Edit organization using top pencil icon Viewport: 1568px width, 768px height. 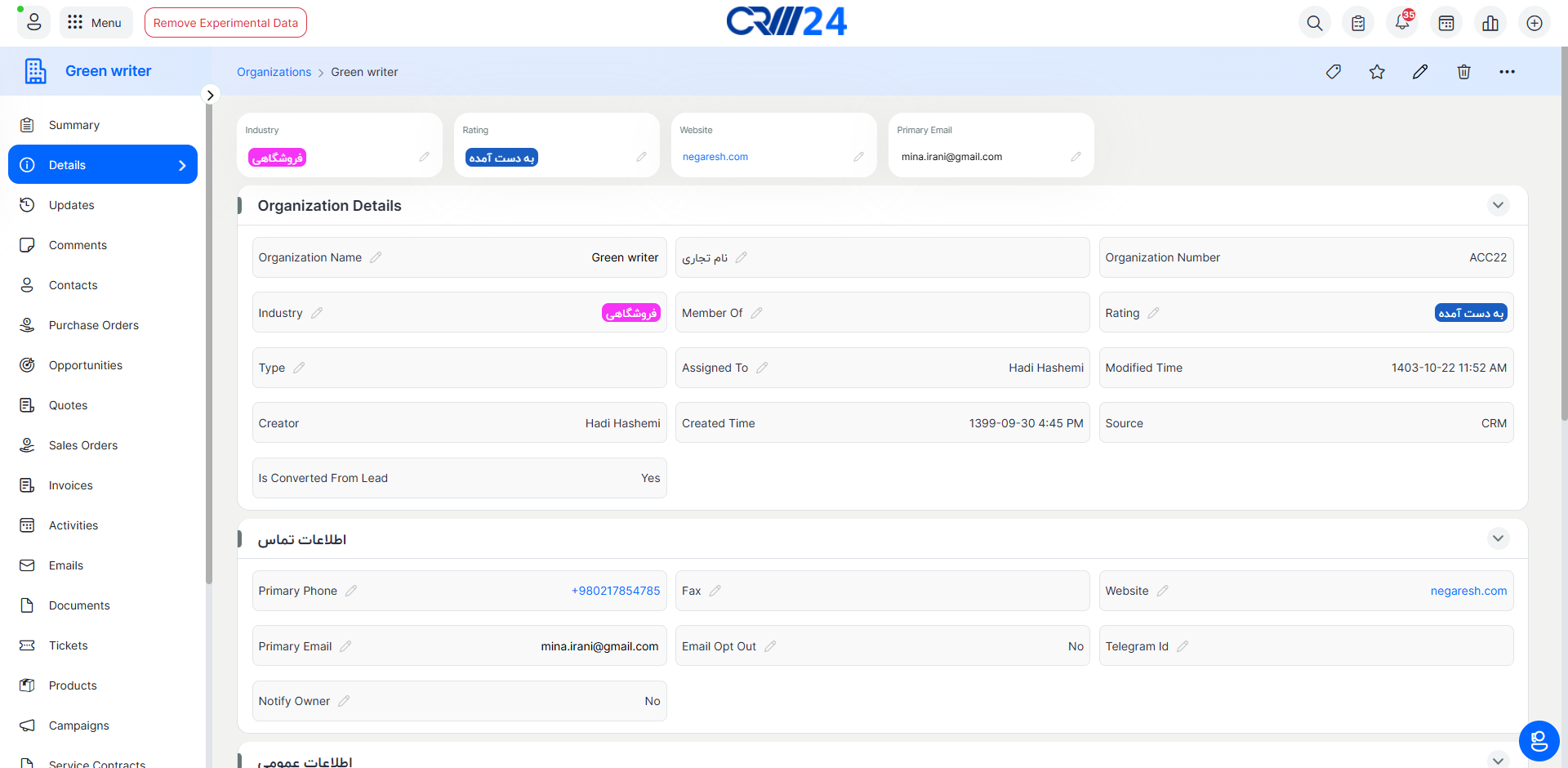[1420, 72]
